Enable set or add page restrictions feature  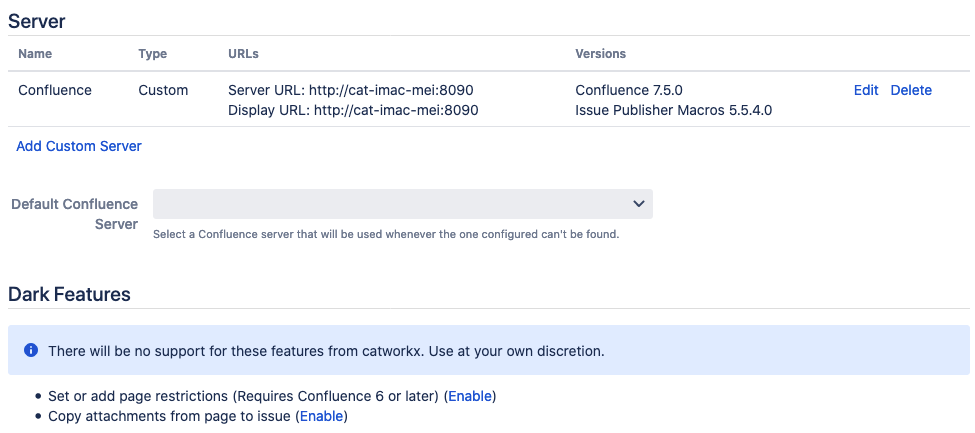(470, 396)
